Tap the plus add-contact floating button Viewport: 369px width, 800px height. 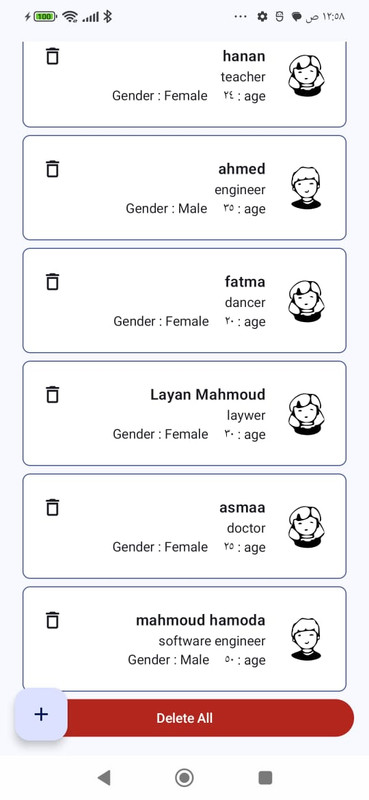(41, 714)
